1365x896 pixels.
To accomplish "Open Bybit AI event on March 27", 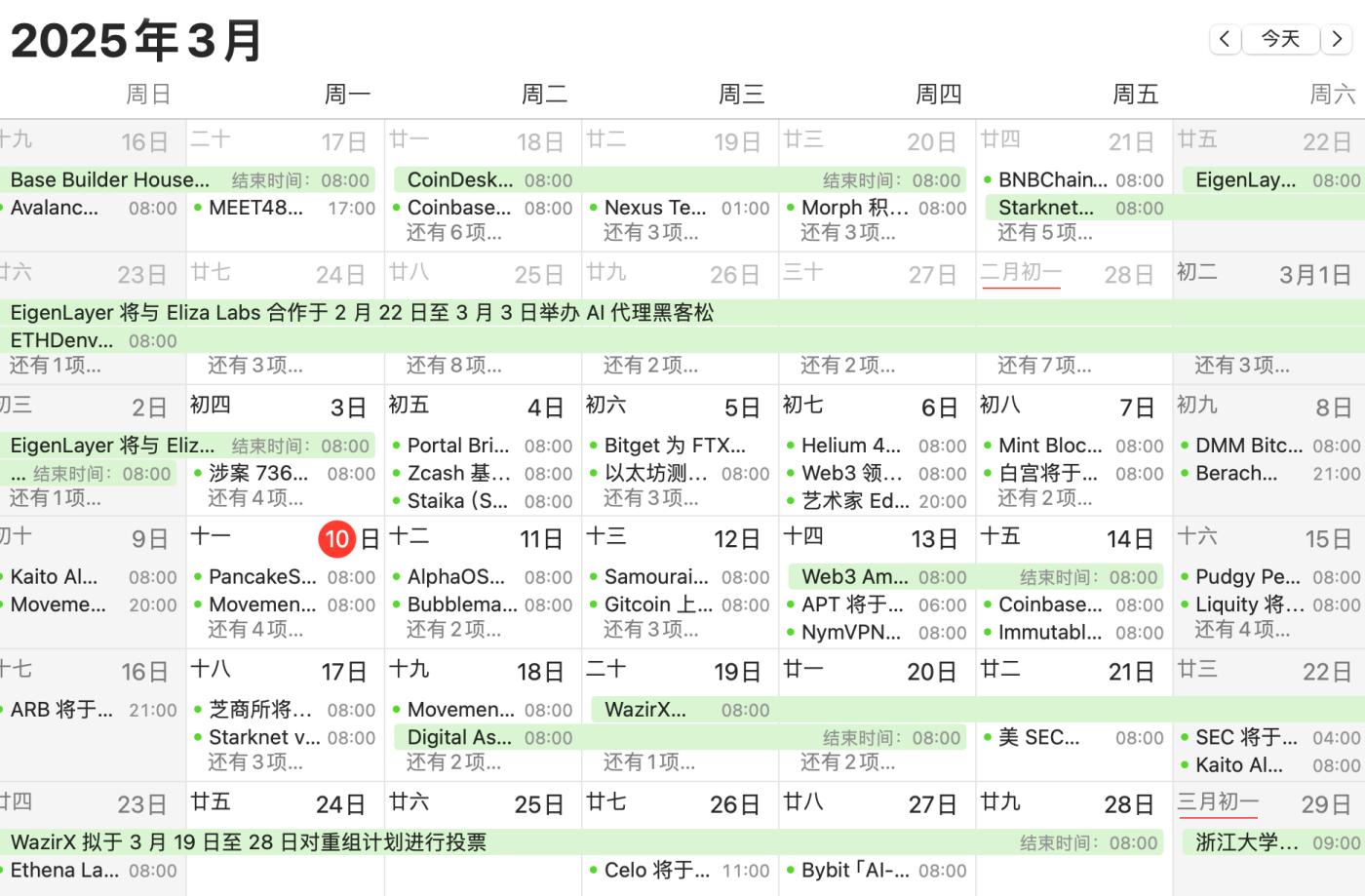I will pos(855,871).
